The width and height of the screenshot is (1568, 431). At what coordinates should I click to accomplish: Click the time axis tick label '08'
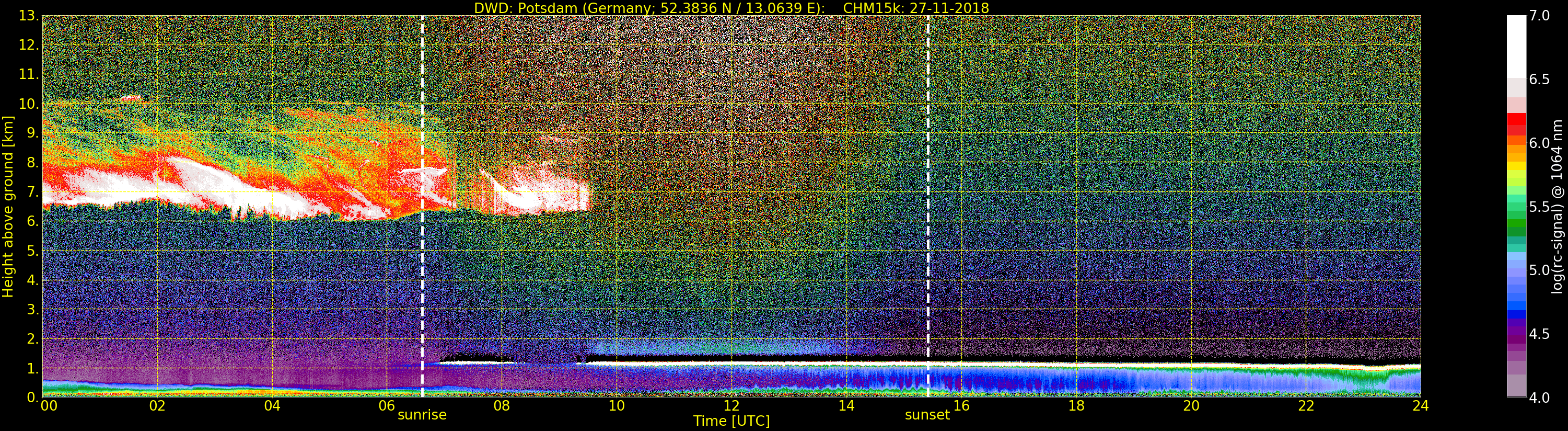pos(502,406)
